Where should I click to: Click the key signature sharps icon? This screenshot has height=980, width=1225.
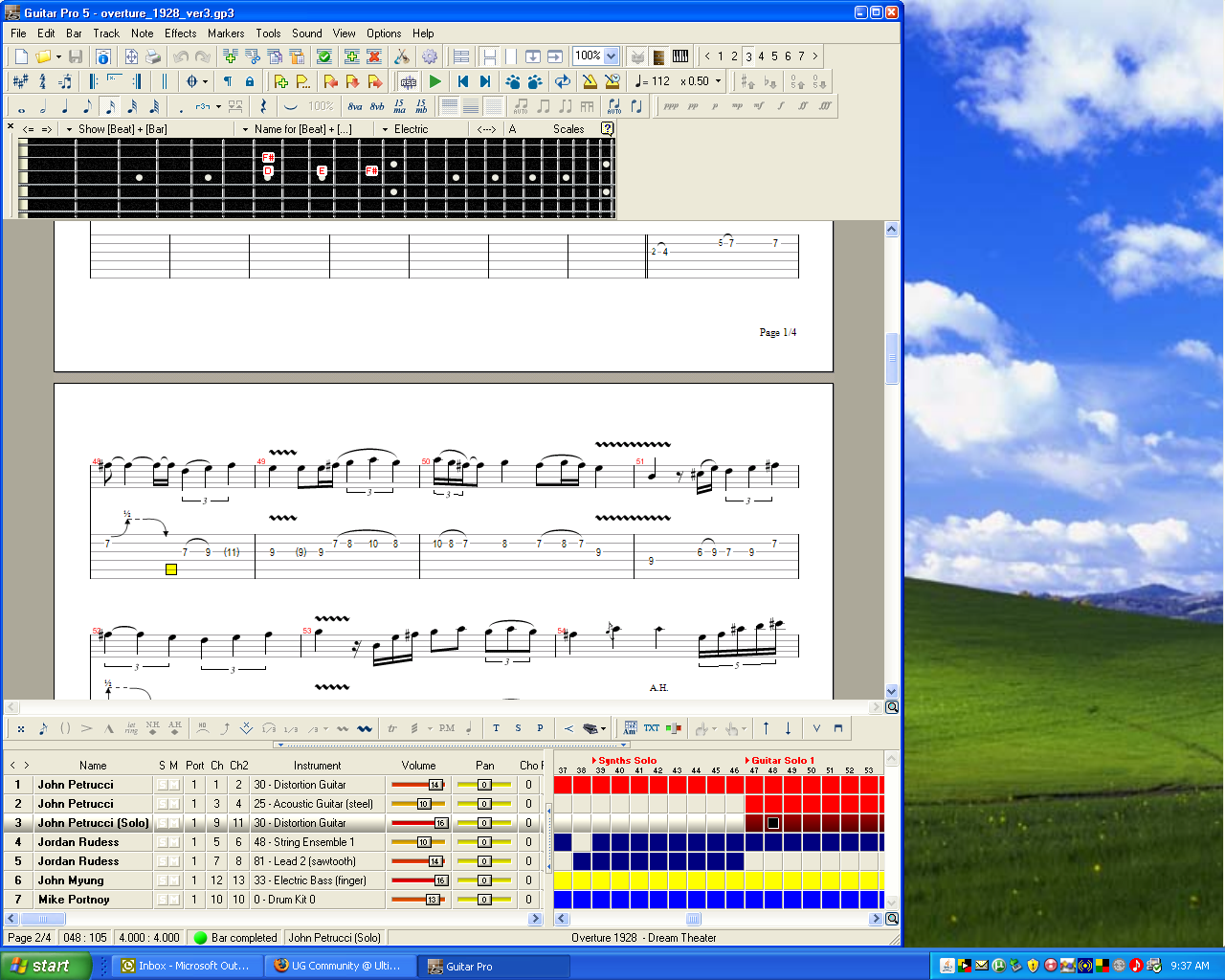20,81
